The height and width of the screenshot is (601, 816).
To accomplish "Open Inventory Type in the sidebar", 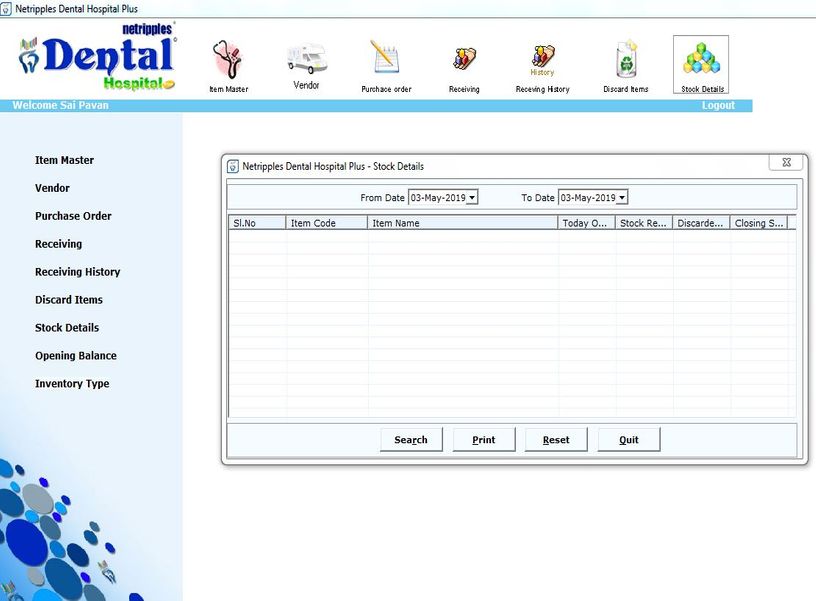I will (72, 384).
